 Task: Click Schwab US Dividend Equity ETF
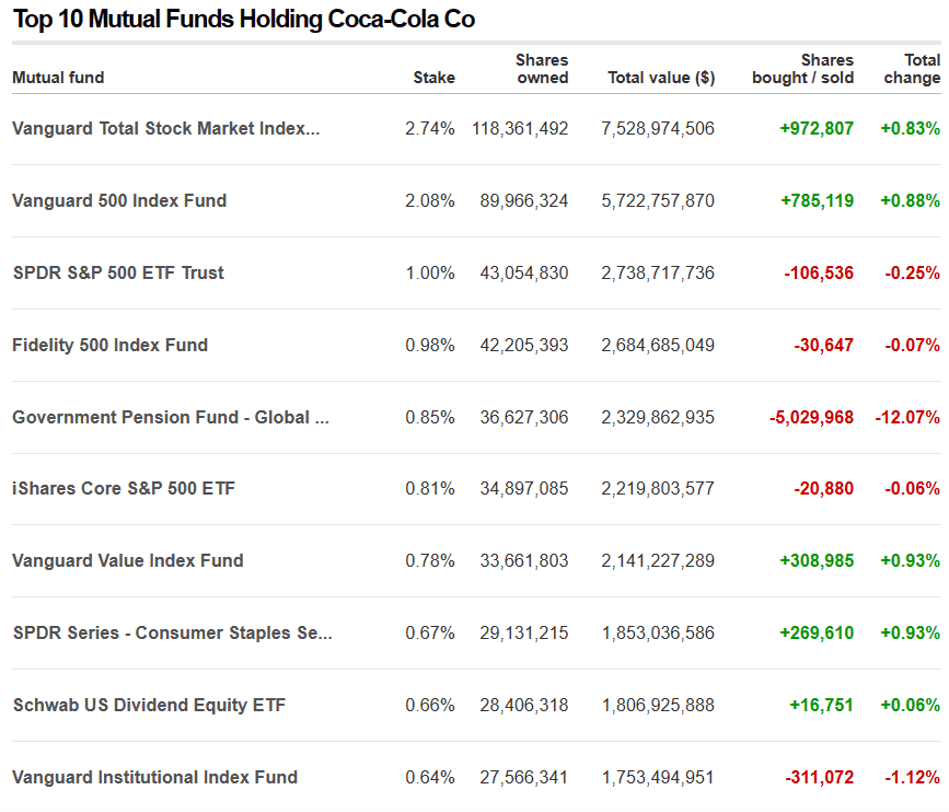coord(149,705)
